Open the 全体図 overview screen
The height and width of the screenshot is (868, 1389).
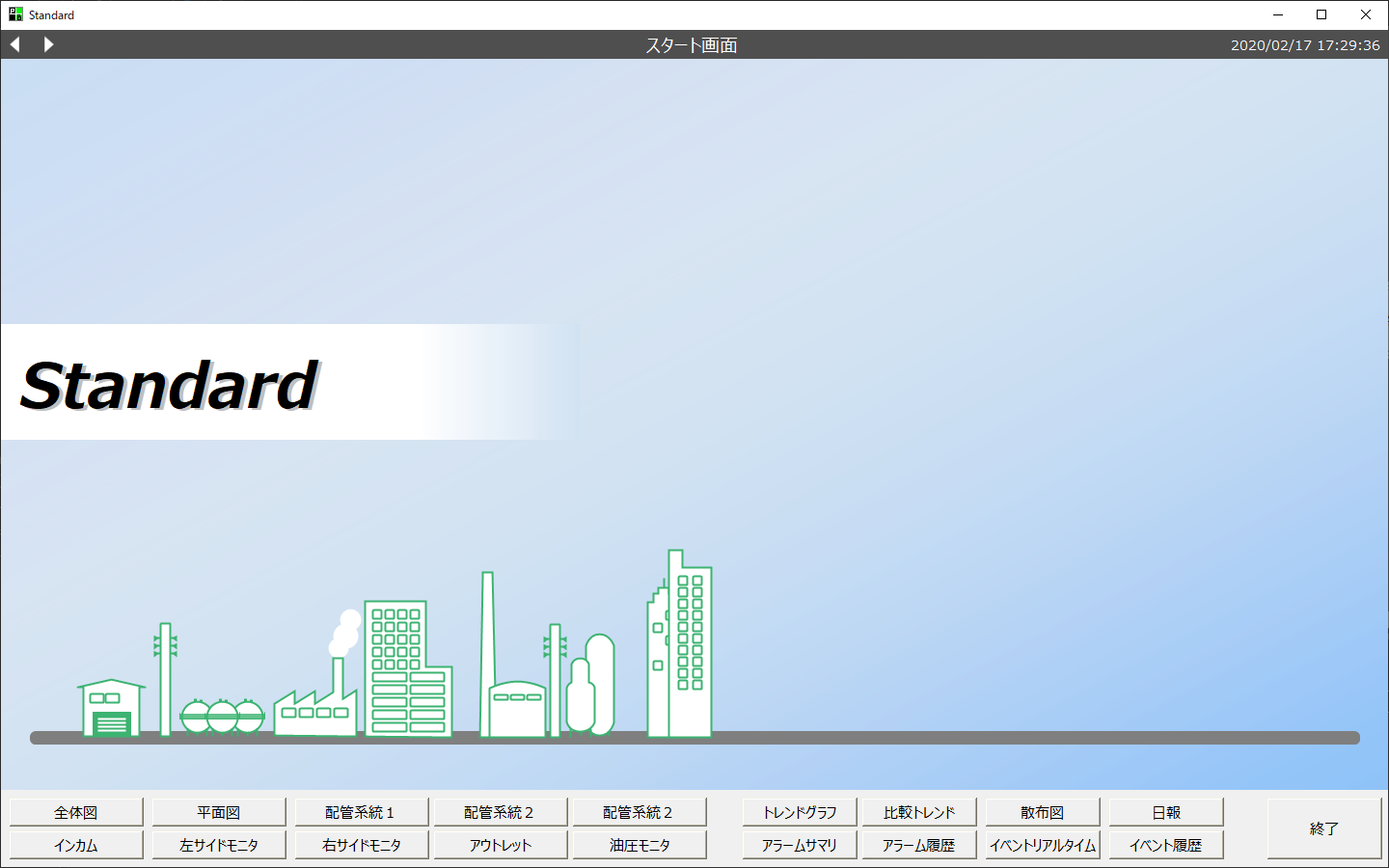pyautogui.click(x=76, y=812)
